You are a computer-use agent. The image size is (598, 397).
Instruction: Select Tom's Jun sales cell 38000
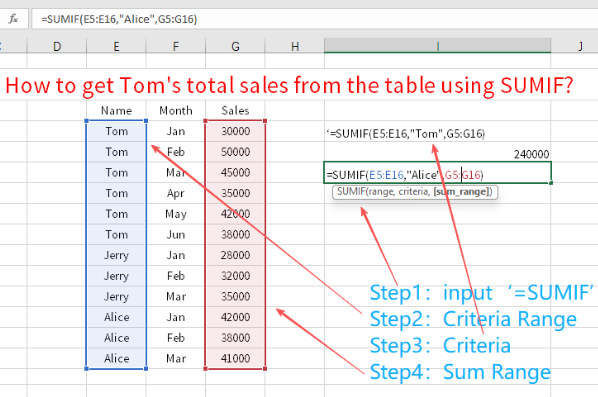(x=235, y=234)
